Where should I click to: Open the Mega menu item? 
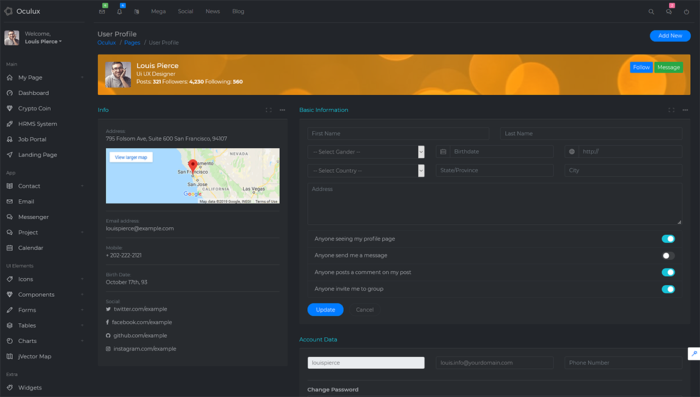tap(158, 12)
